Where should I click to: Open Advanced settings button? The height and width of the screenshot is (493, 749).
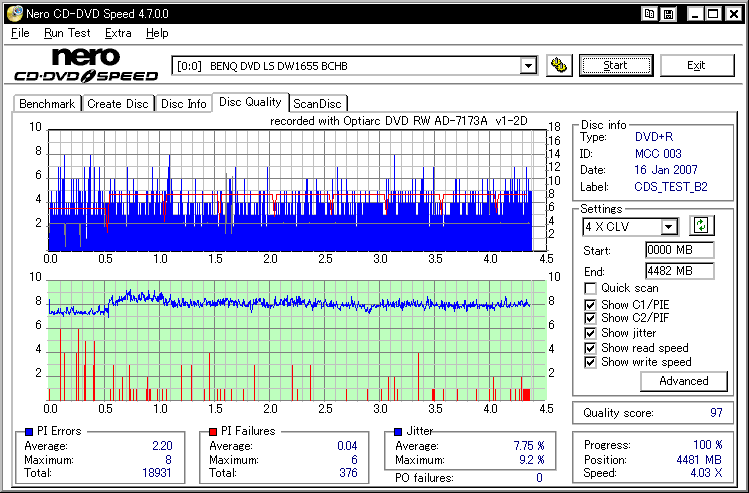pyautogui.click(x=684, y=381)
